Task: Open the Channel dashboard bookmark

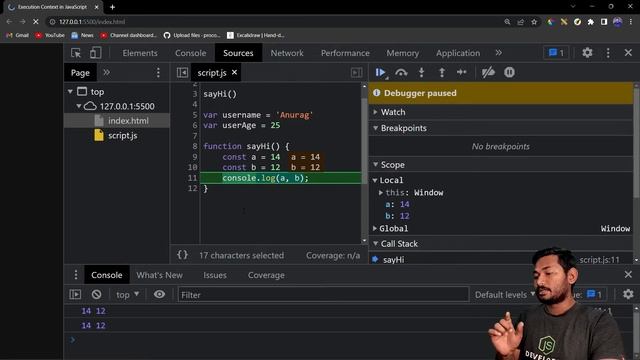Action: pyautogui.click(x=129, y=36)
